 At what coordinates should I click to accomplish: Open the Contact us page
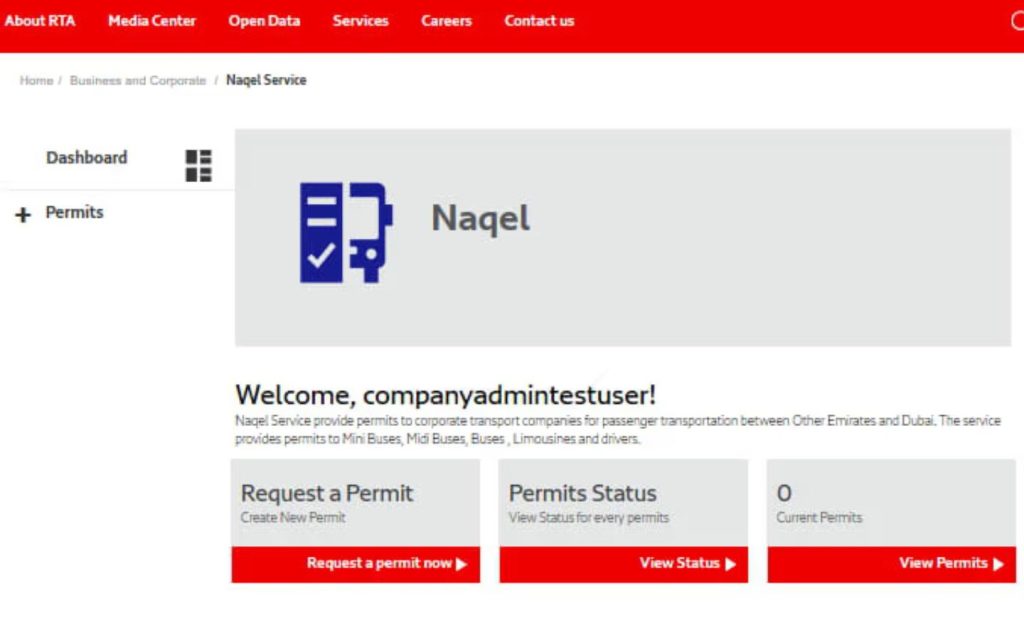tap(539, 20)
